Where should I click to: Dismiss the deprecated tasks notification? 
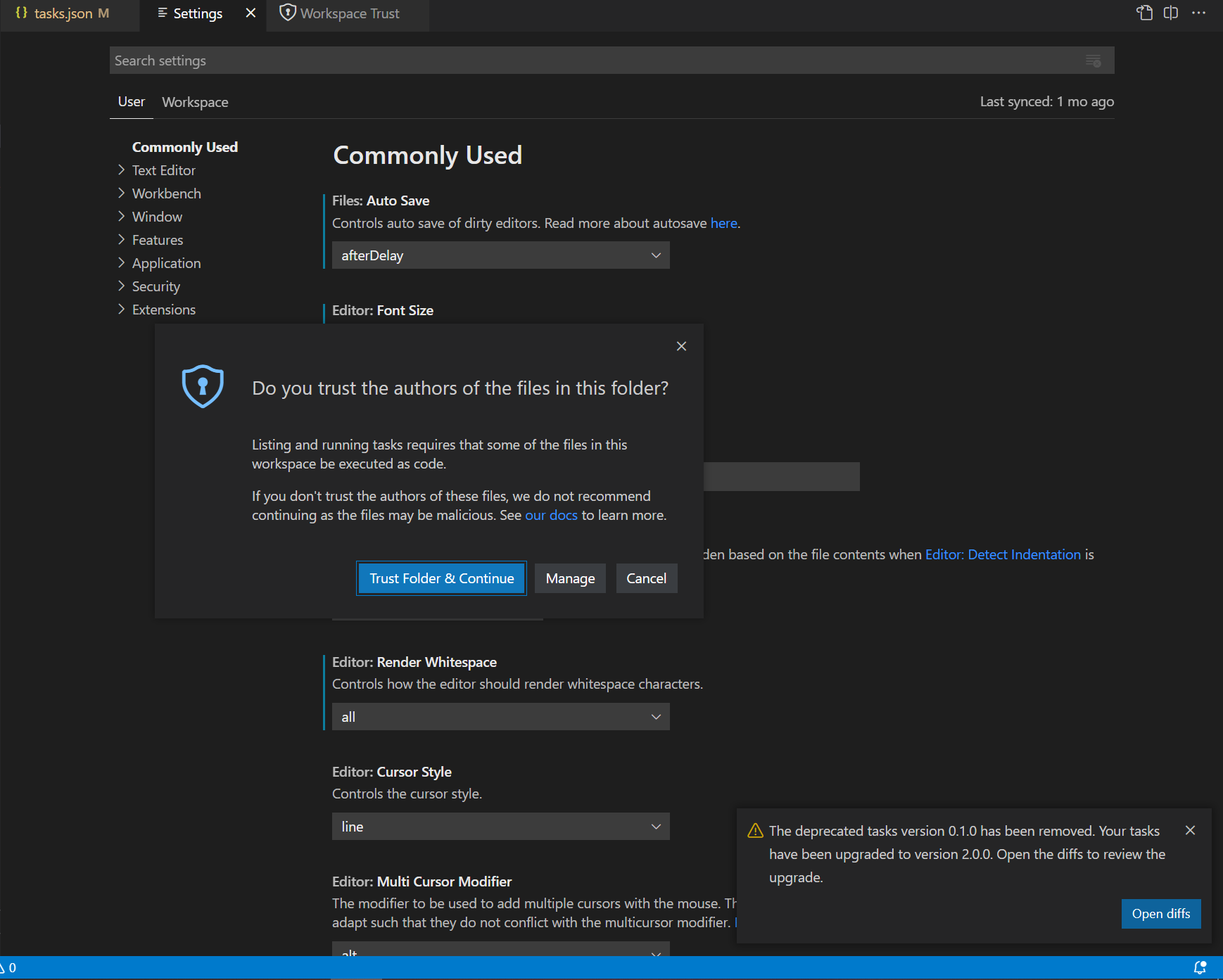click(1190, 830)
